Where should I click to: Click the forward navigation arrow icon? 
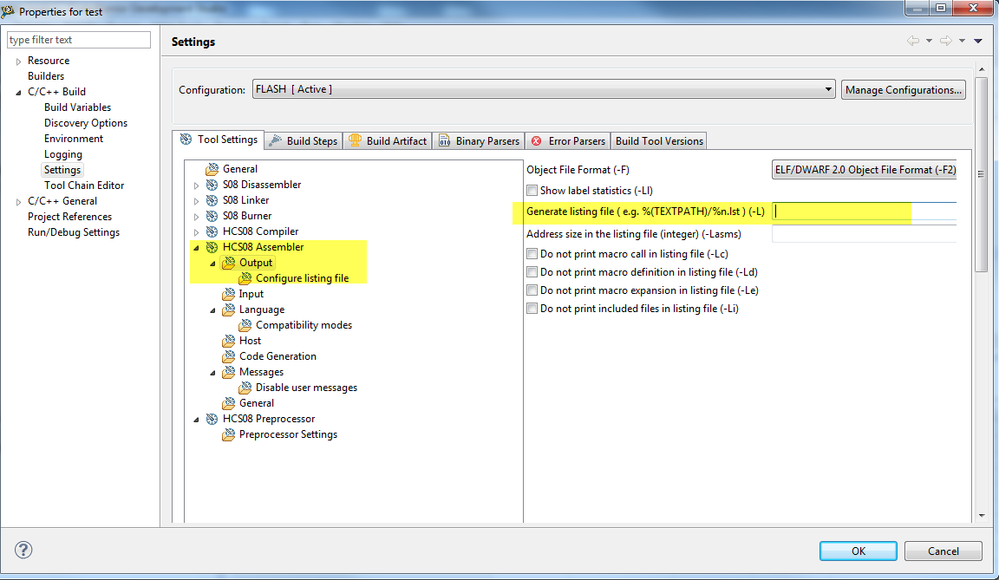pyautogui.click(x=946, y=41)
